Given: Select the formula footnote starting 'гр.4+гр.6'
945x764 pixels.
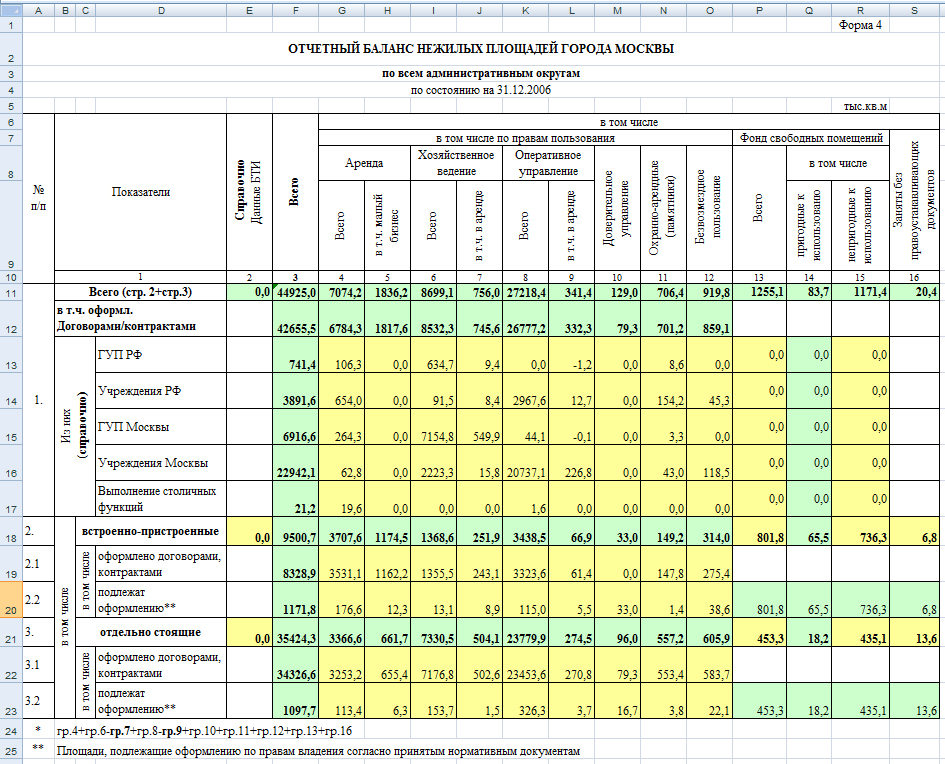Looking at the screenshot, I should (x=204, y=731).
